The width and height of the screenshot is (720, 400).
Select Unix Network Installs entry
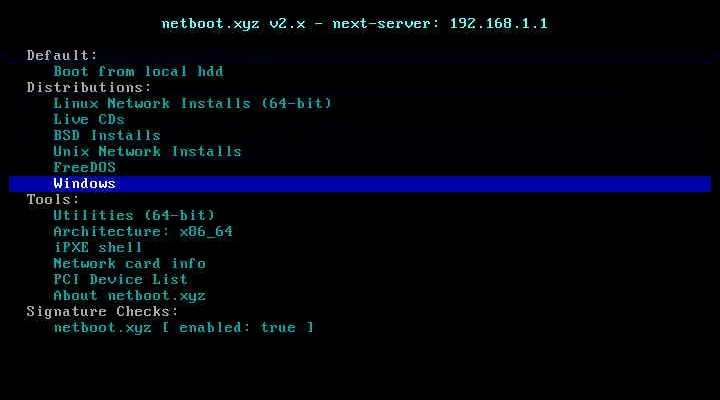point(147,152)
